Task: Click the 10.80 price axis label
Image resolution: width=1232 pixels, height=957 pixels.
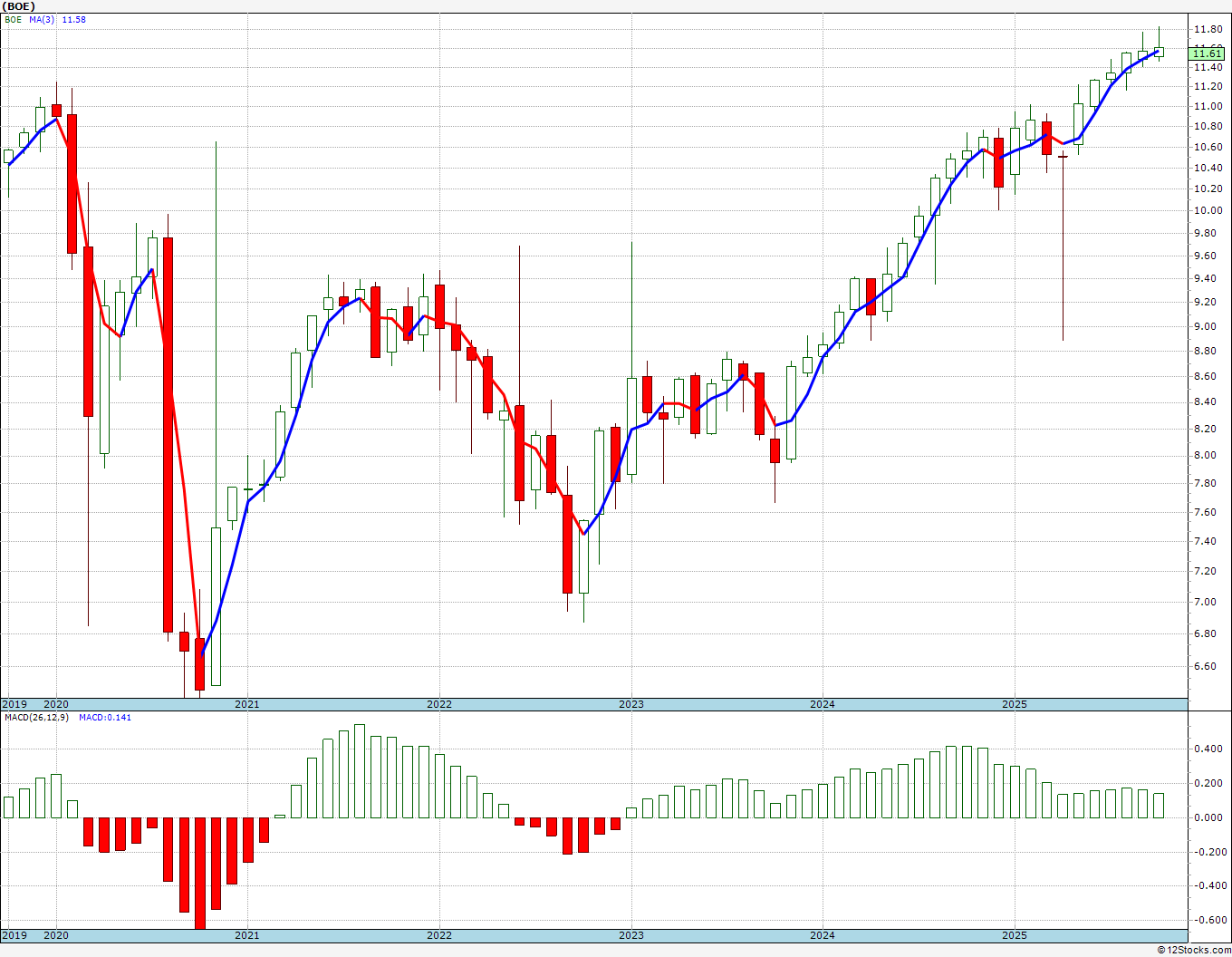Action: (x=1208, y=127)
